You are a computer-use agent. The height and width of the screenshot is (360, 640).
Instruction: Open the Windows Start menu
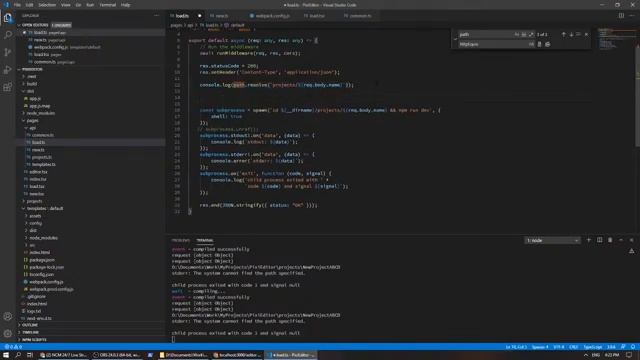[x=6, y=355]
